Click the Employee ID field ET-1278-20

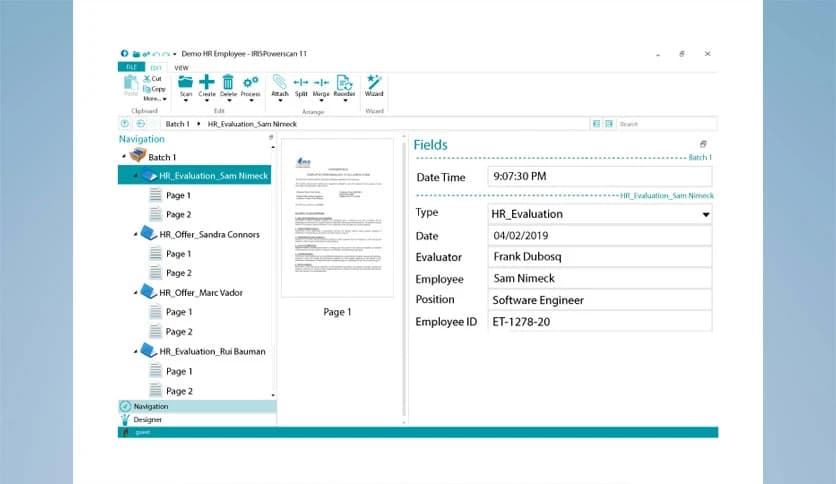(600, 321)
